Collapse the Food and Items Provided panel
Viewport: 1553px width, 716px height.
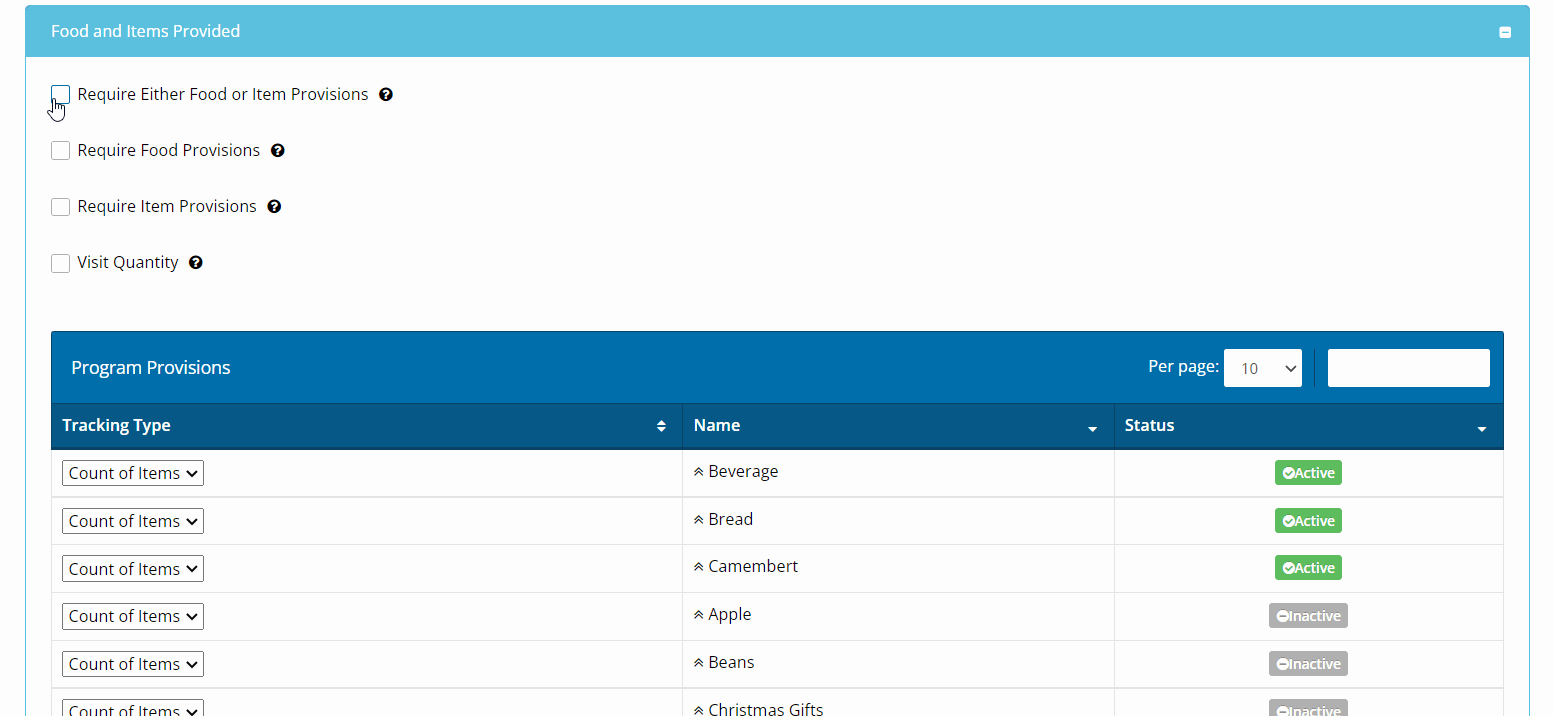1505,32
